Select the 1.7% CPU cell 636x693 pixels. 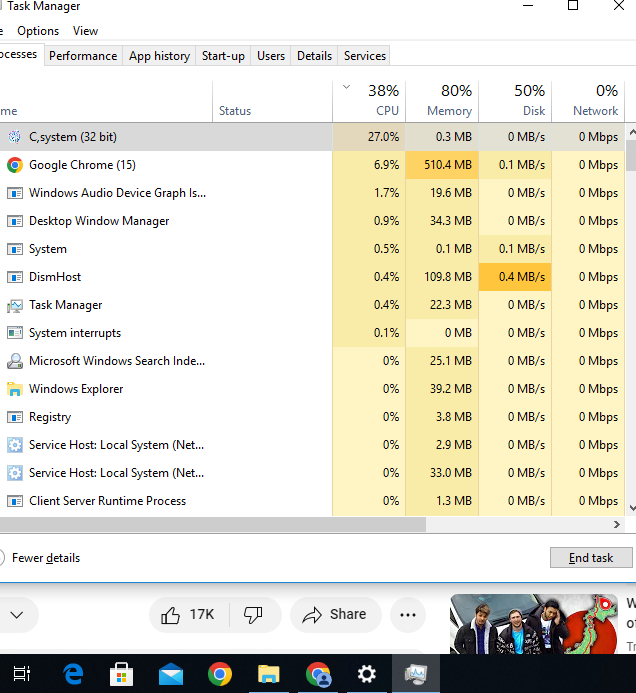[369, 193]
